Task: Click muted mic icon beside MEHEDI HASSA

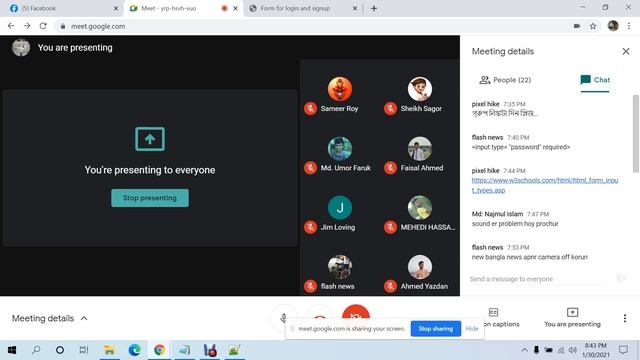Action: 390,227
